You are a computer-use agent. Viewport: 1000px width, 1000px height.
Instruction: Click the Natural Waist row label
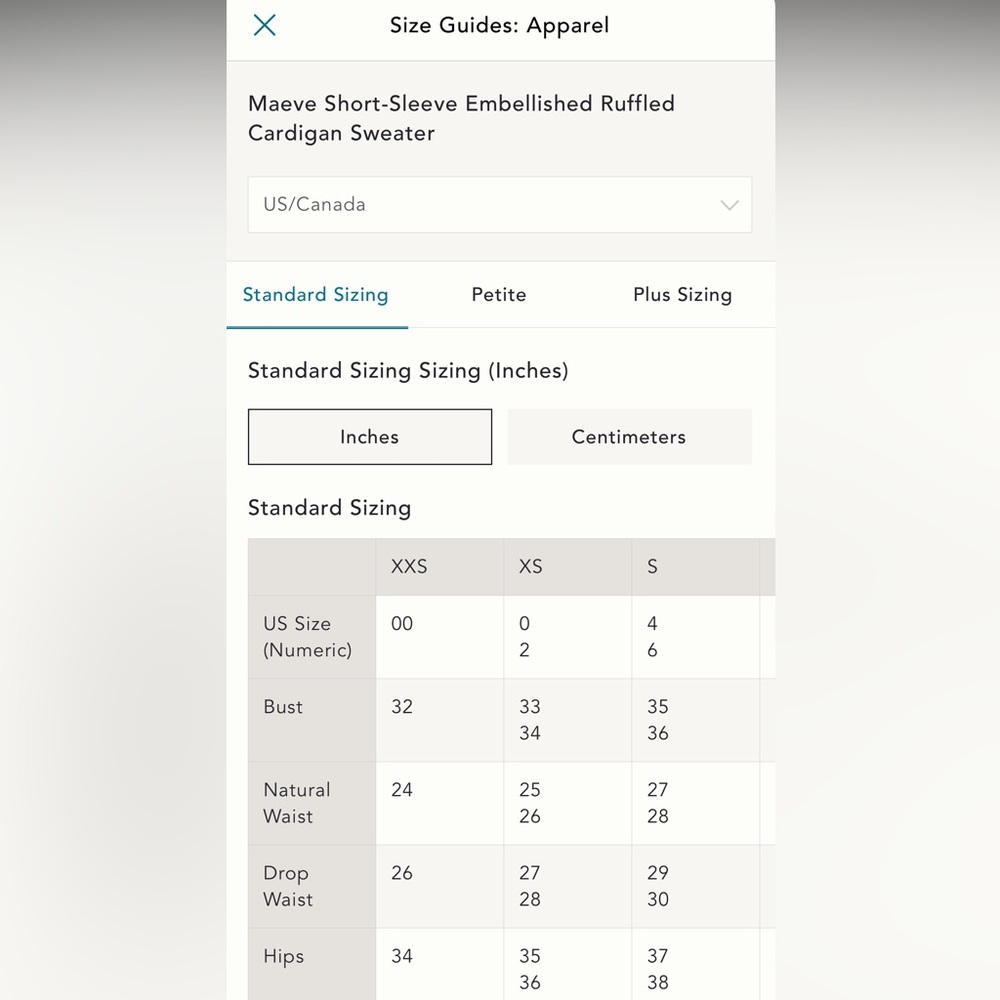(x=297, y=803)
